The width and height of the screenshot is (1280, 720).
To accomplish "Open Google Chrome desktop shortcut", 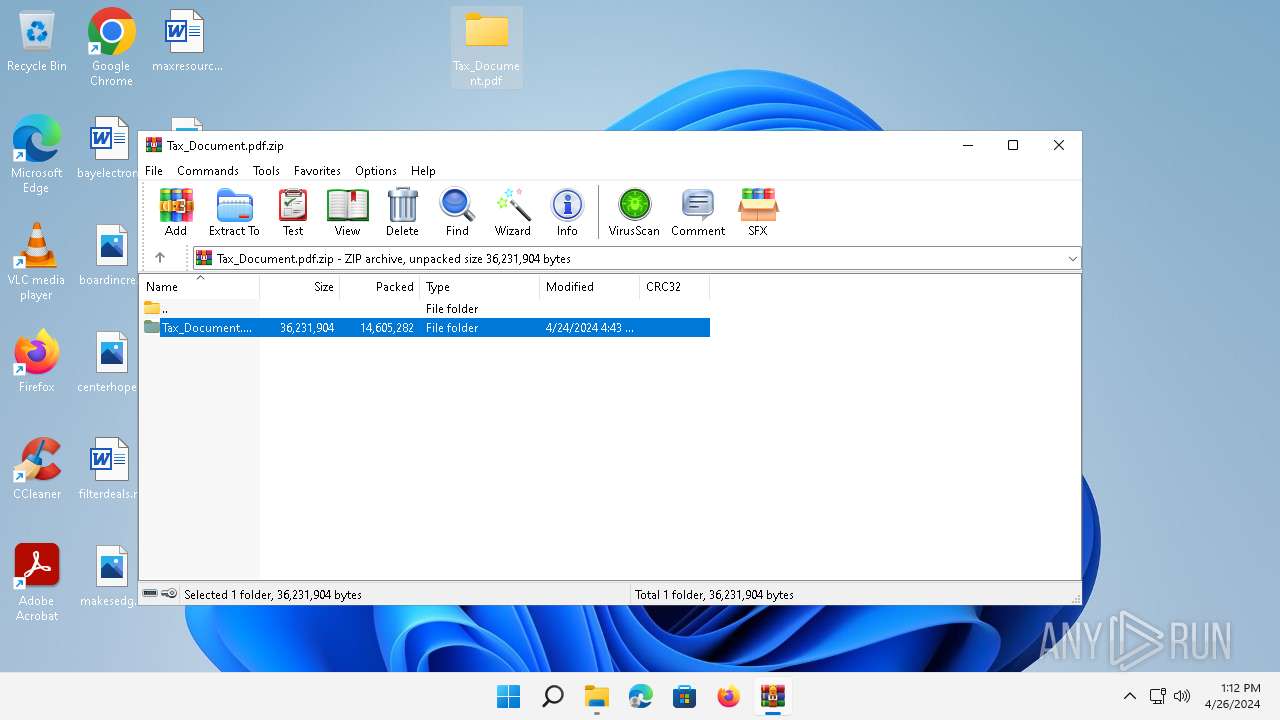I will (x=111, y=48).
